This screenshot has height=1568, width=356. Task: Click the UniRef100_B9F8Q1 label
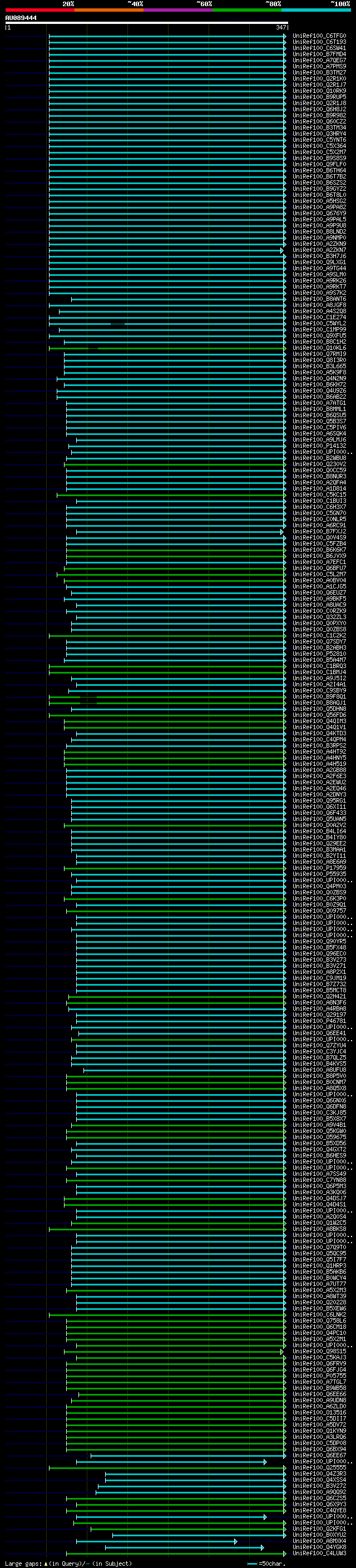[x=319, y=696]
